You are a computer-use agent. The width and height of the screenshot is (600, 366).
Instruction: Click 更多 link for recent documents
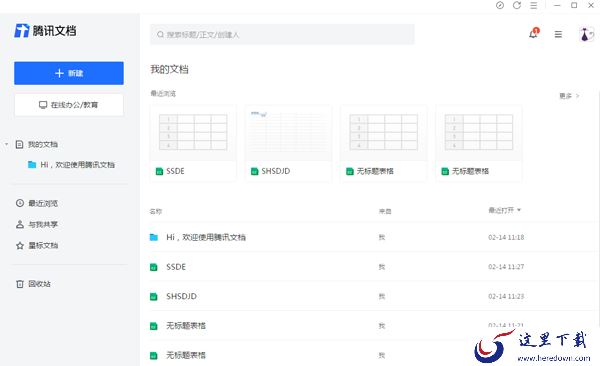[569, 96]
